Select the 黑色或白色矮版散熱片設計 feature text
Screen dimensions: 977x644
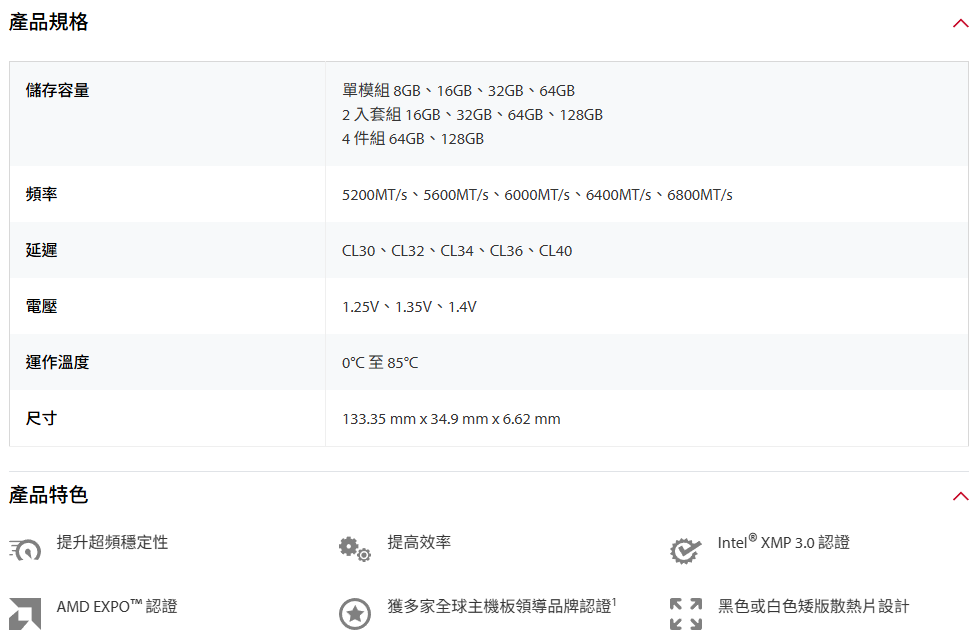pos(813,606)
